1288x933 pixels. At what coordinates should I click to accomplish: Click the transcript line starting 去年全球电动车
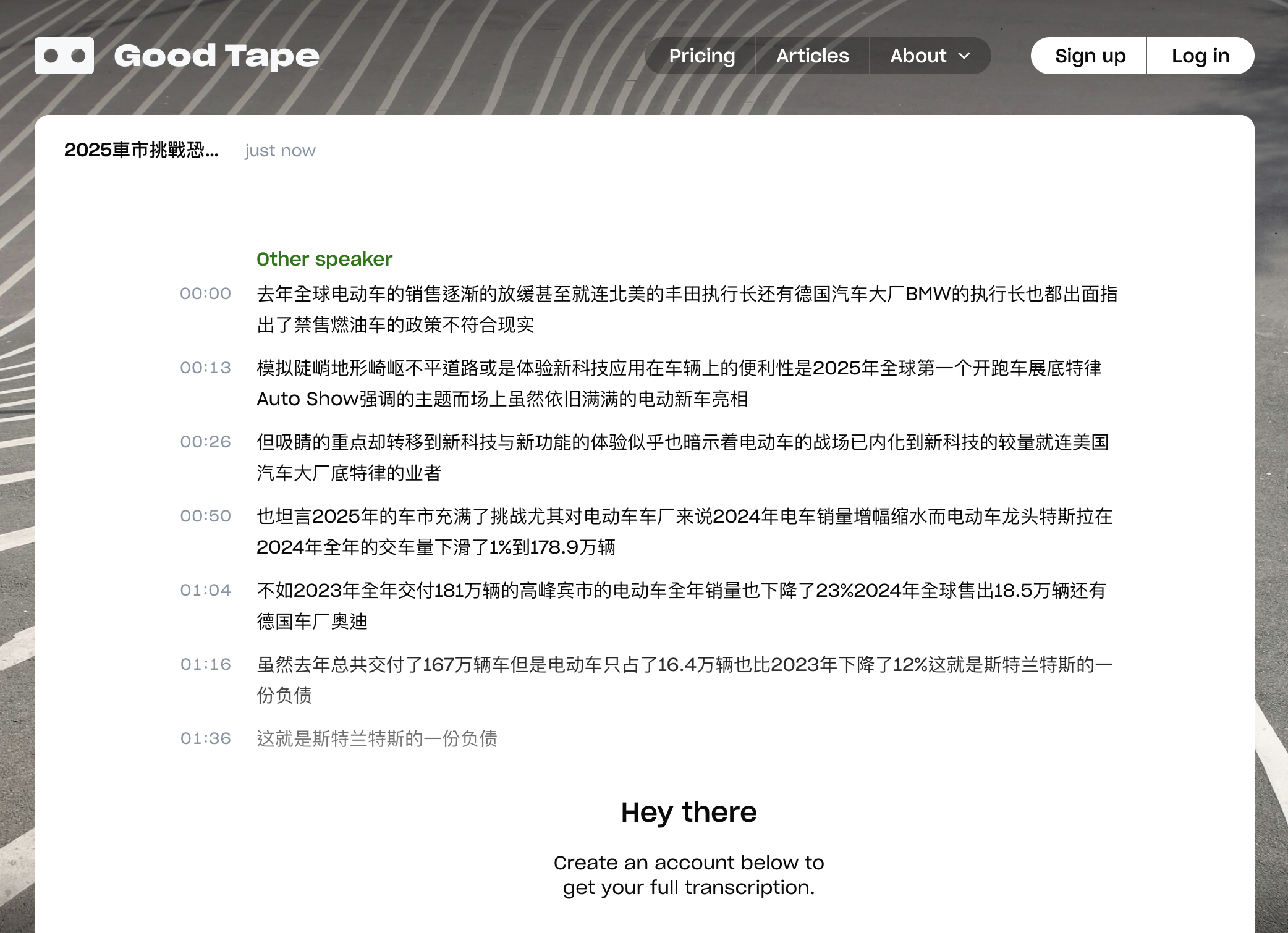687,309
